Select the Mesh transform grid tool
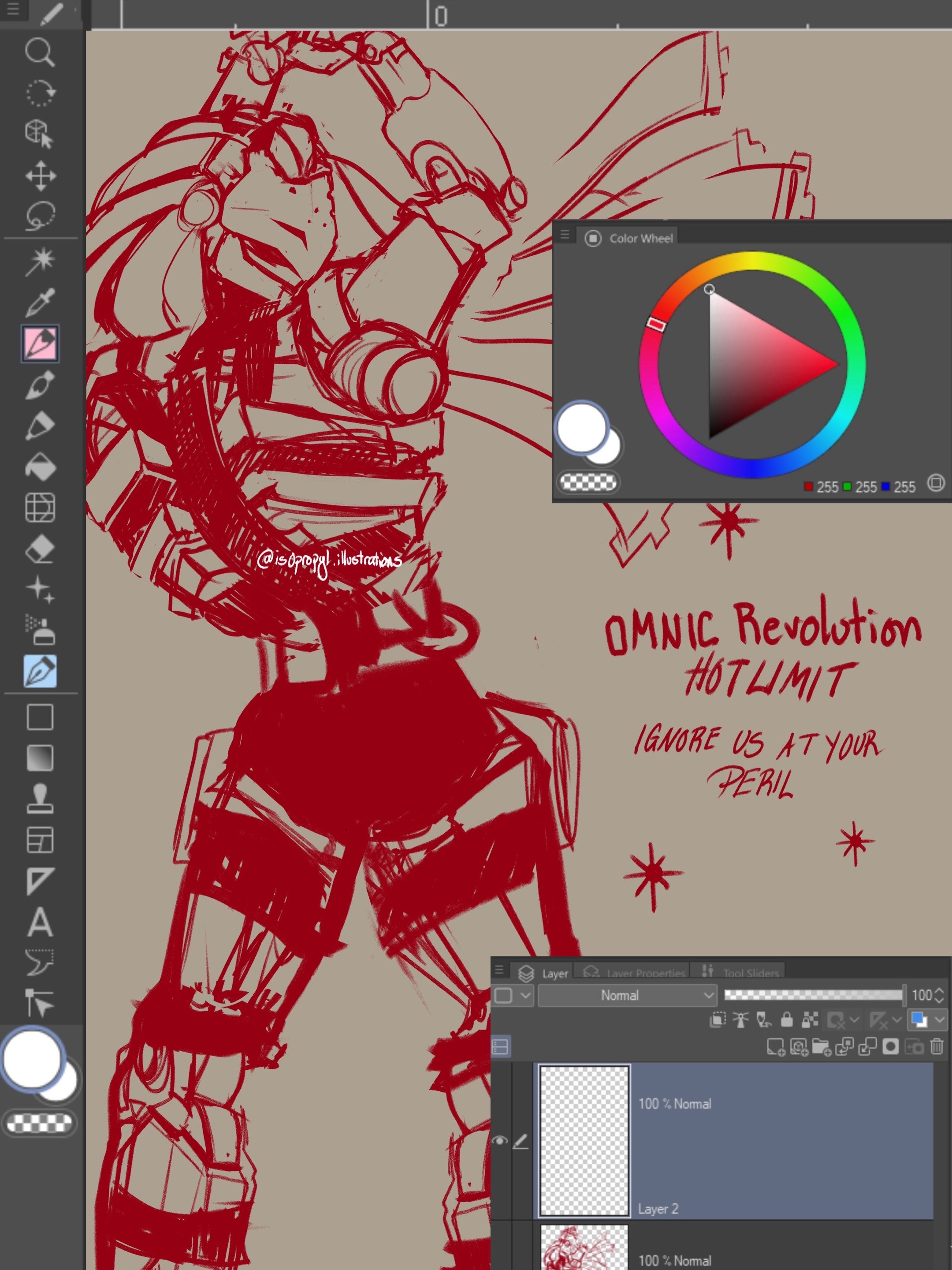 tap(40, 508)
